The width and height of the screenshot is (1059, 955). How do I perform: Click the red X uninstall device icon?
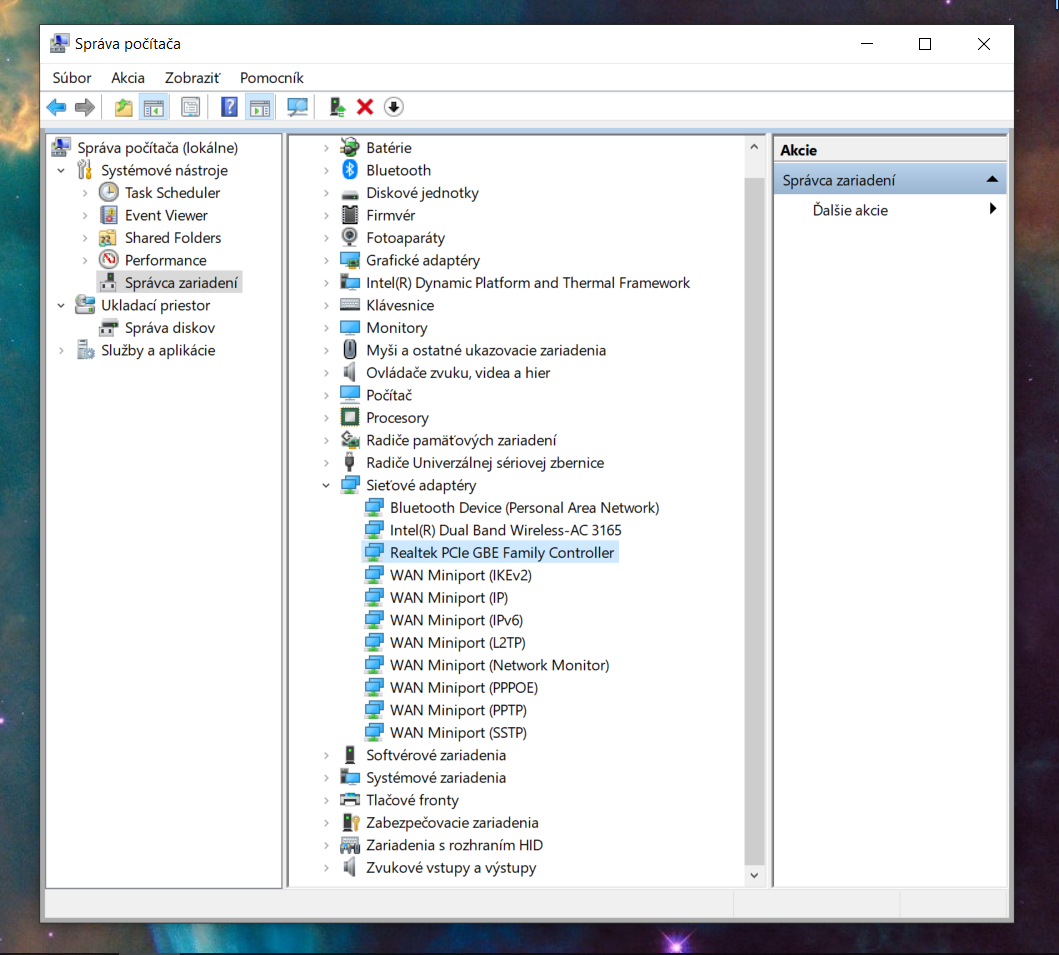pyautogui.click(x=365, y=107)
